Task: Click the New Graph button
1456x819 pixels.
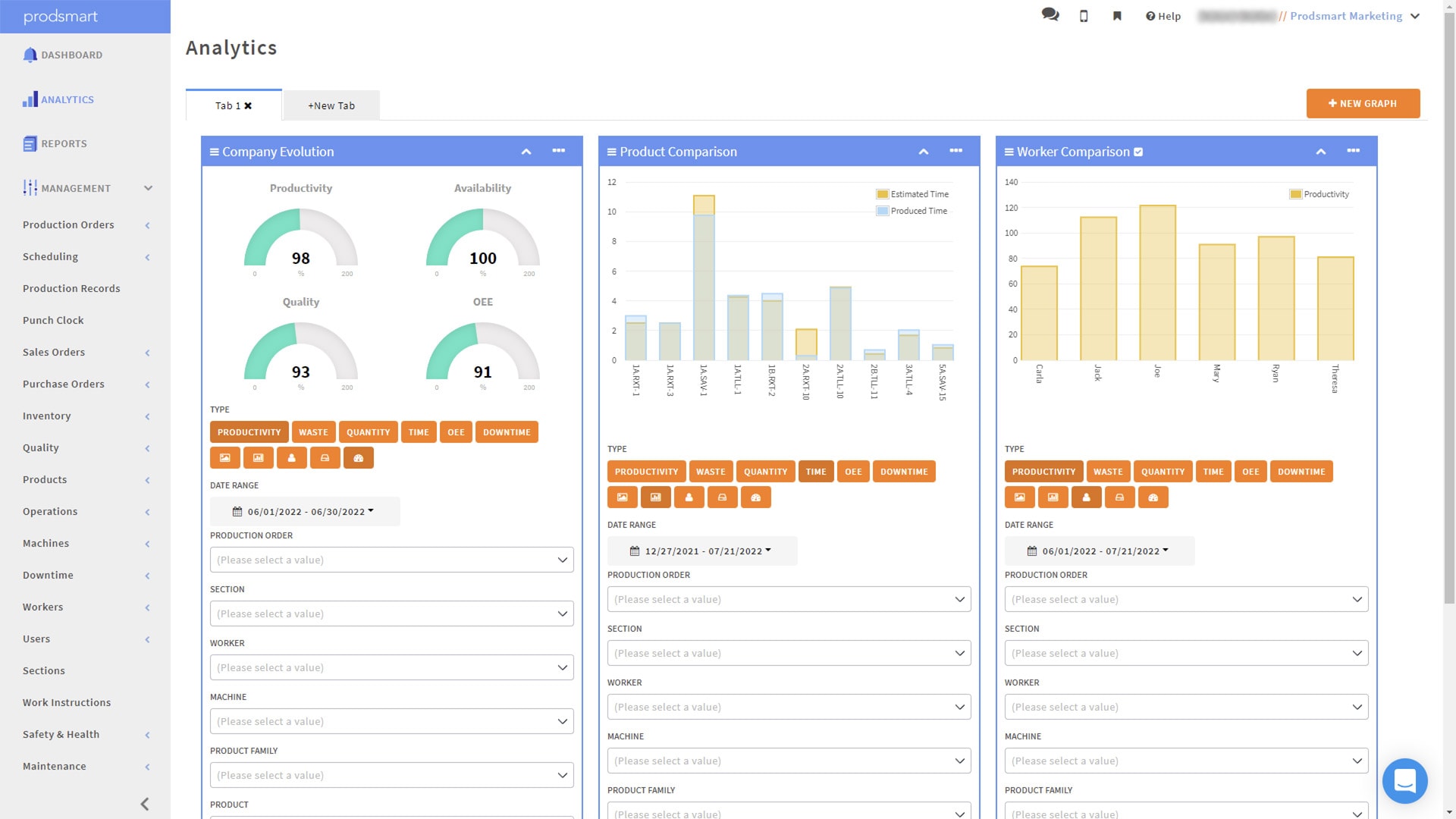Action: pyautogui.click(x=1363, y=104)
